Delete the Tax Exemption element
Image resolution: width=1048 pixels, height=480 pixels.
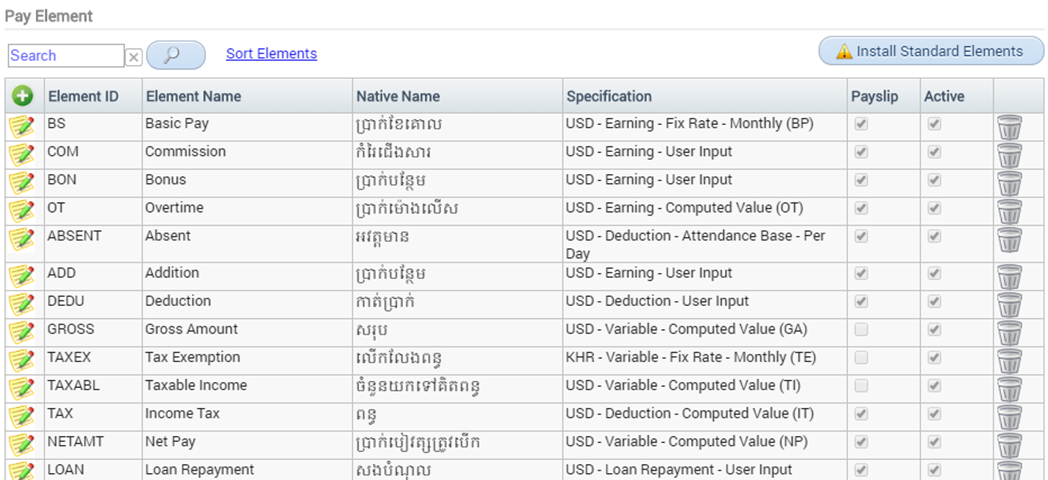1009,360
